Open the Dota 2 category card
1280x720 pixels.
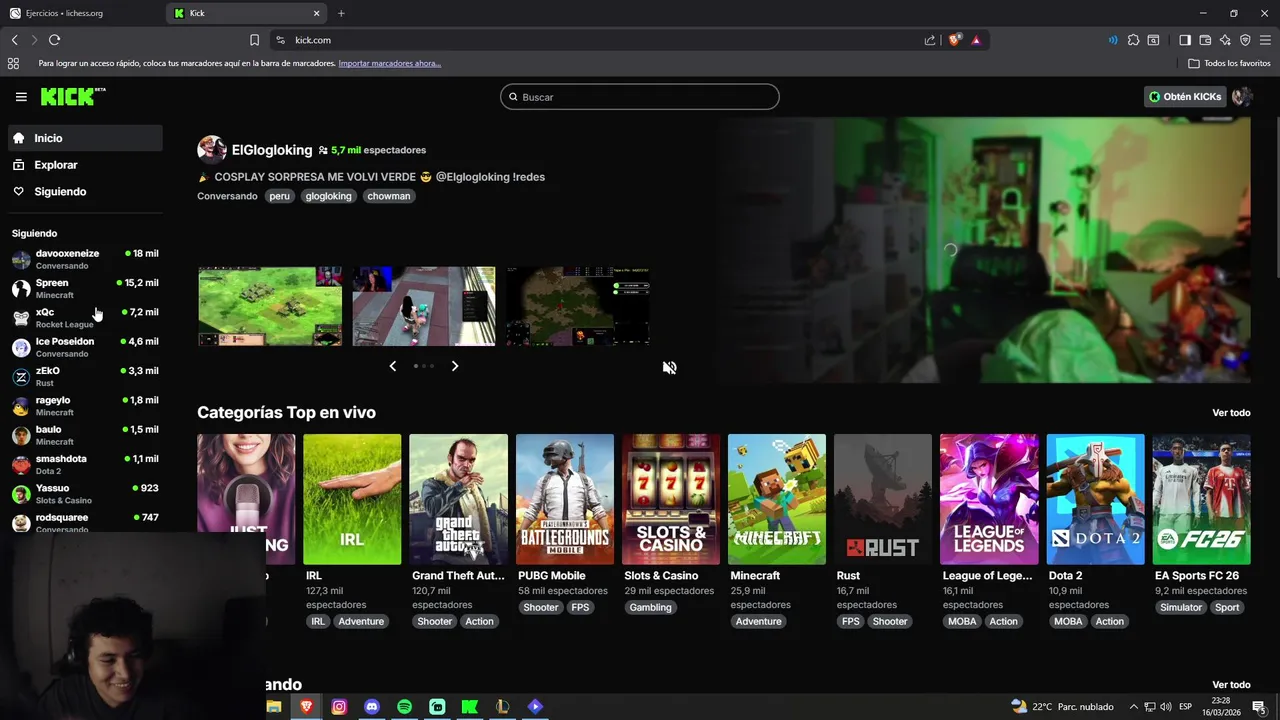tap(1095, 499)
